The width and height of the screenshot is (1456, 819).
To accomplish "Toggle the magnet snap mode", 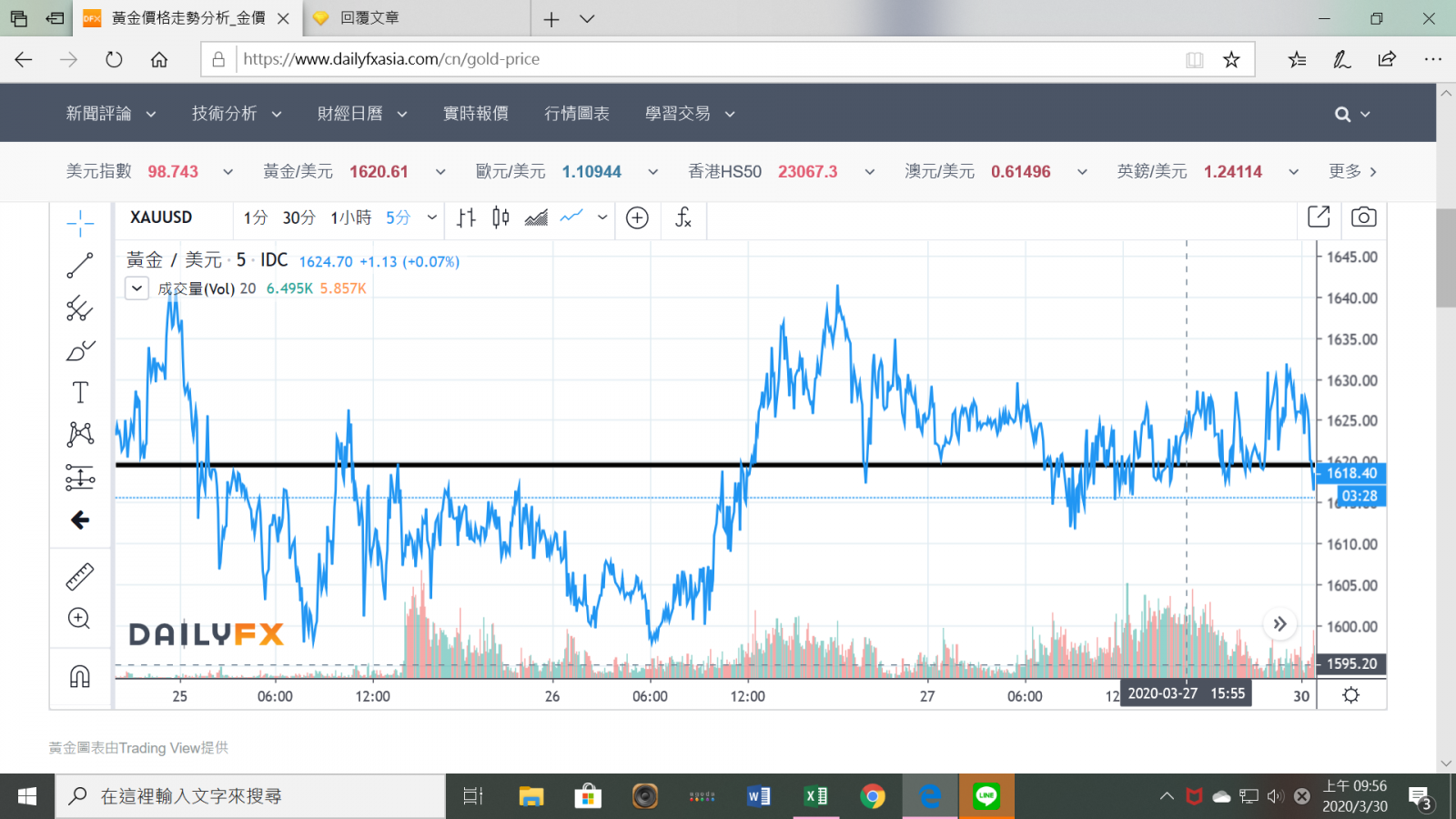I will point(80,676).
